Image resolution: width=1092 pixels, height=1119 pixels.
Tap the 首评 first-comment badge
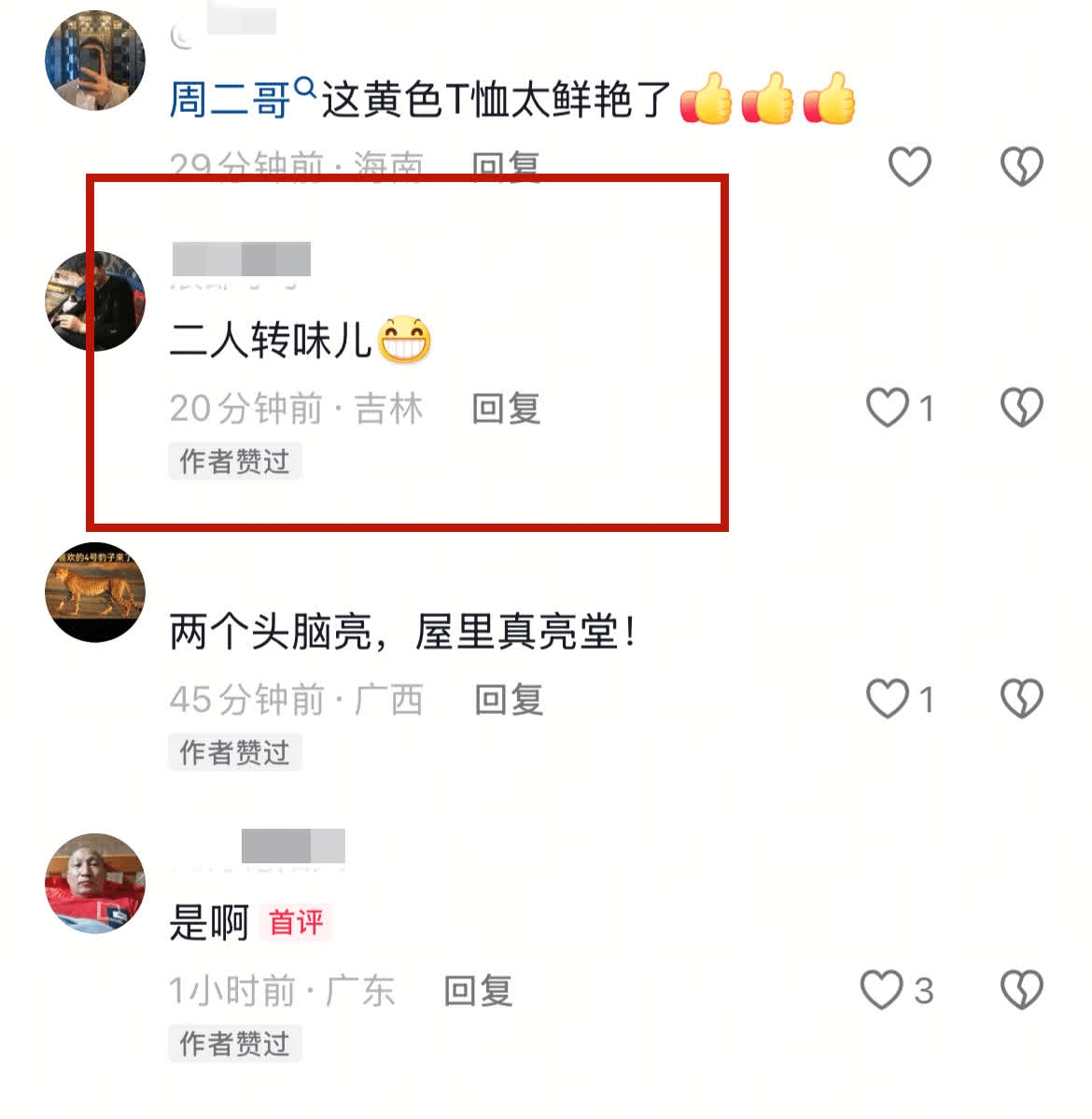(296, 922)
